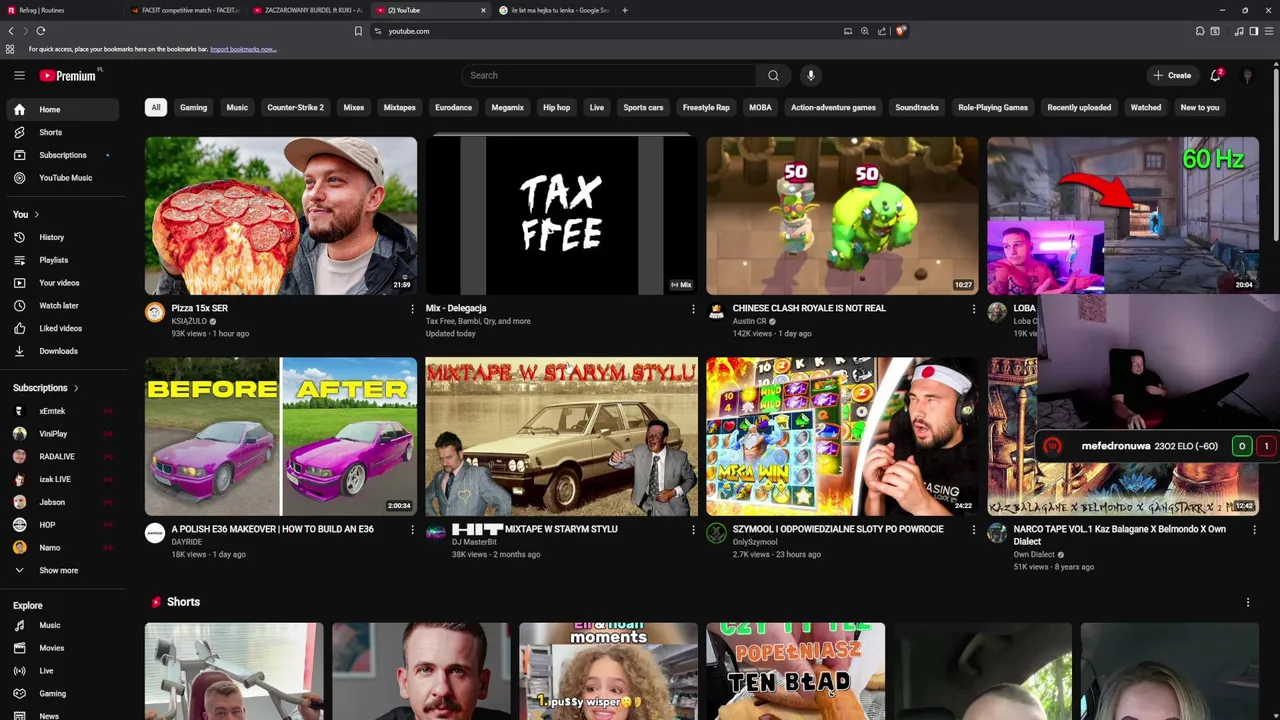Open more options for MIXTAPE W STARYM STYLU
Image resolution: width=1280 pixels, height=720 pixels.
pos(693,530)
